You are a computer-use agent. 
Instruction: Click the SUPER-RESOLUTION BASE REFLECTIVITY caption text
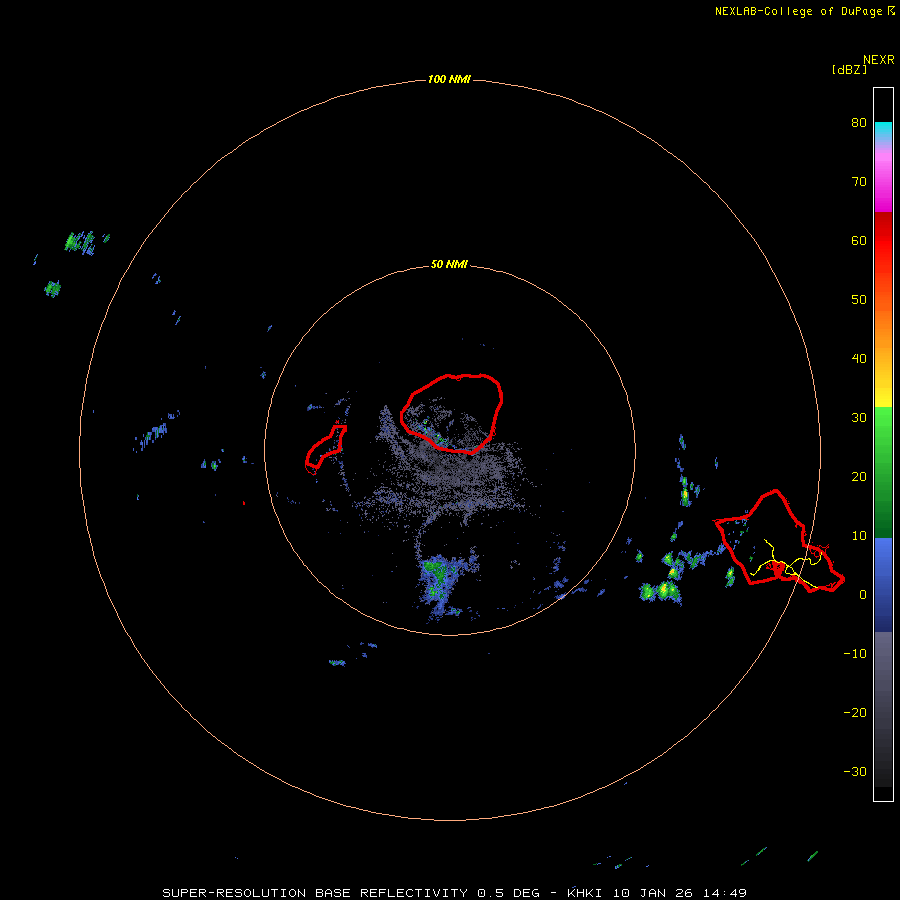click(315, 893)
